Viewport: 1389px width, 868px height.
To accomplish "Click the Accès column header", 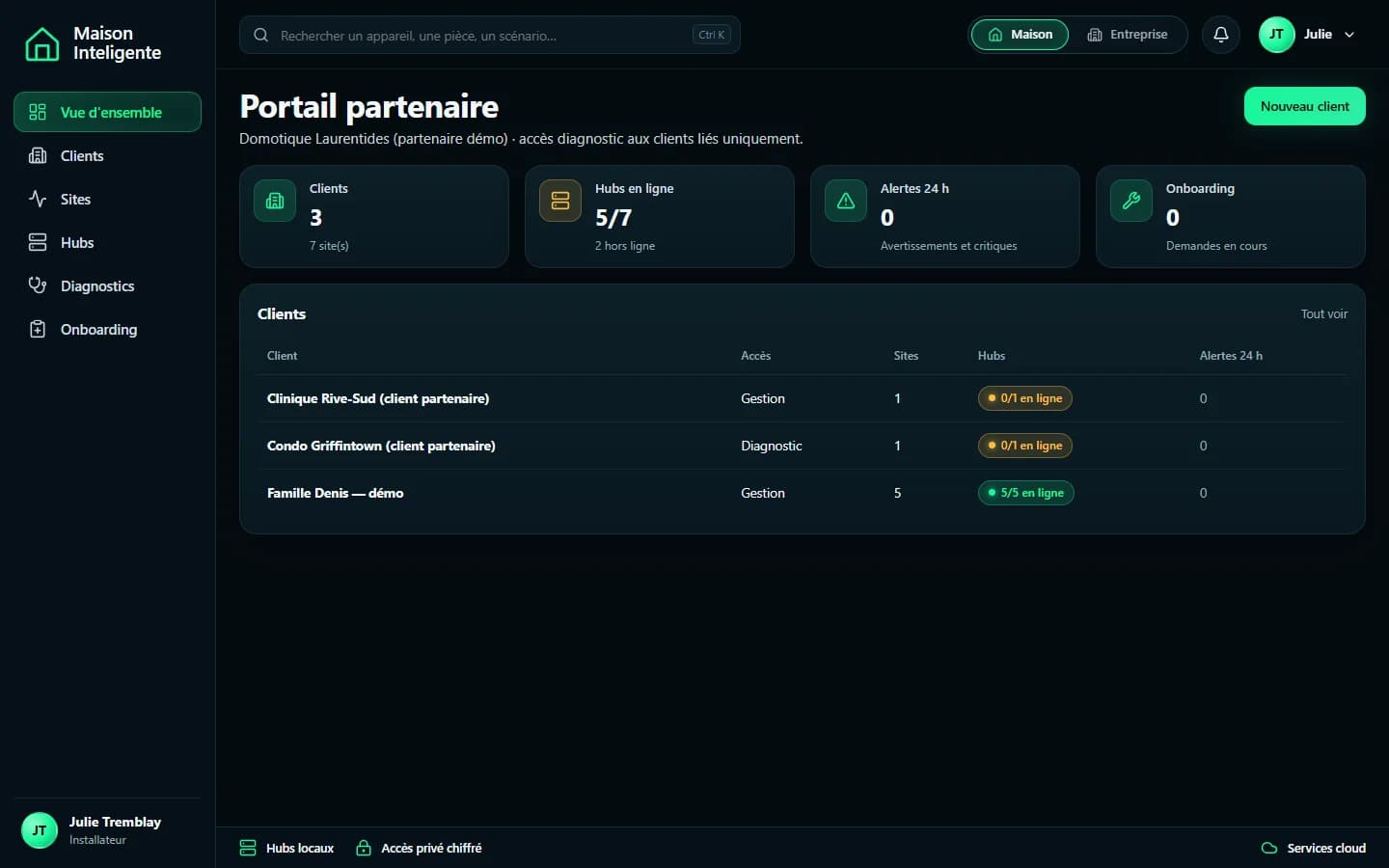I will tap(755, 356).
